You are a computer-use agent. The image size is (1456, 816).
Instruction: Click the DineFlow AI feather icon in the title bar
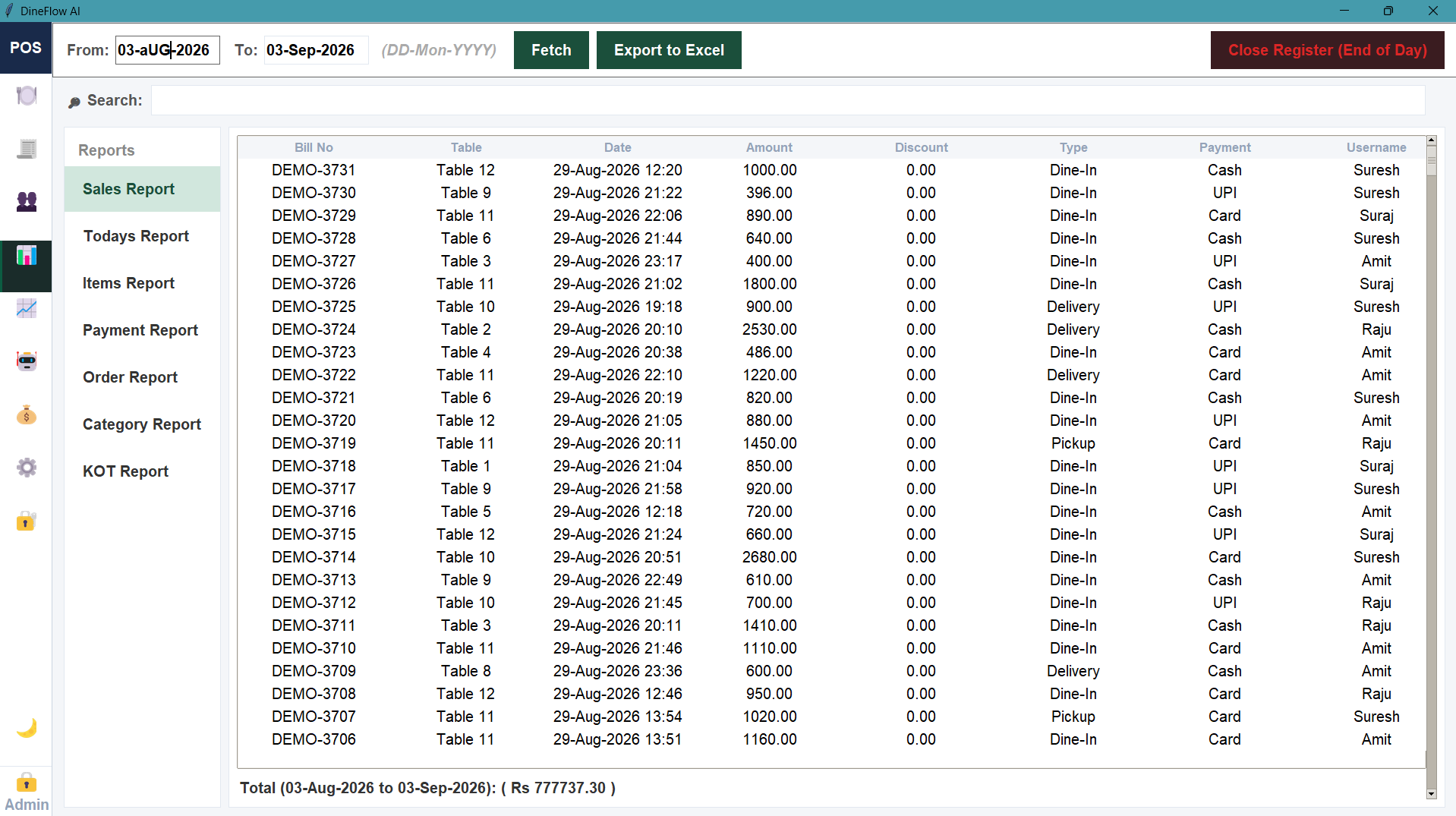click(9, 11)
